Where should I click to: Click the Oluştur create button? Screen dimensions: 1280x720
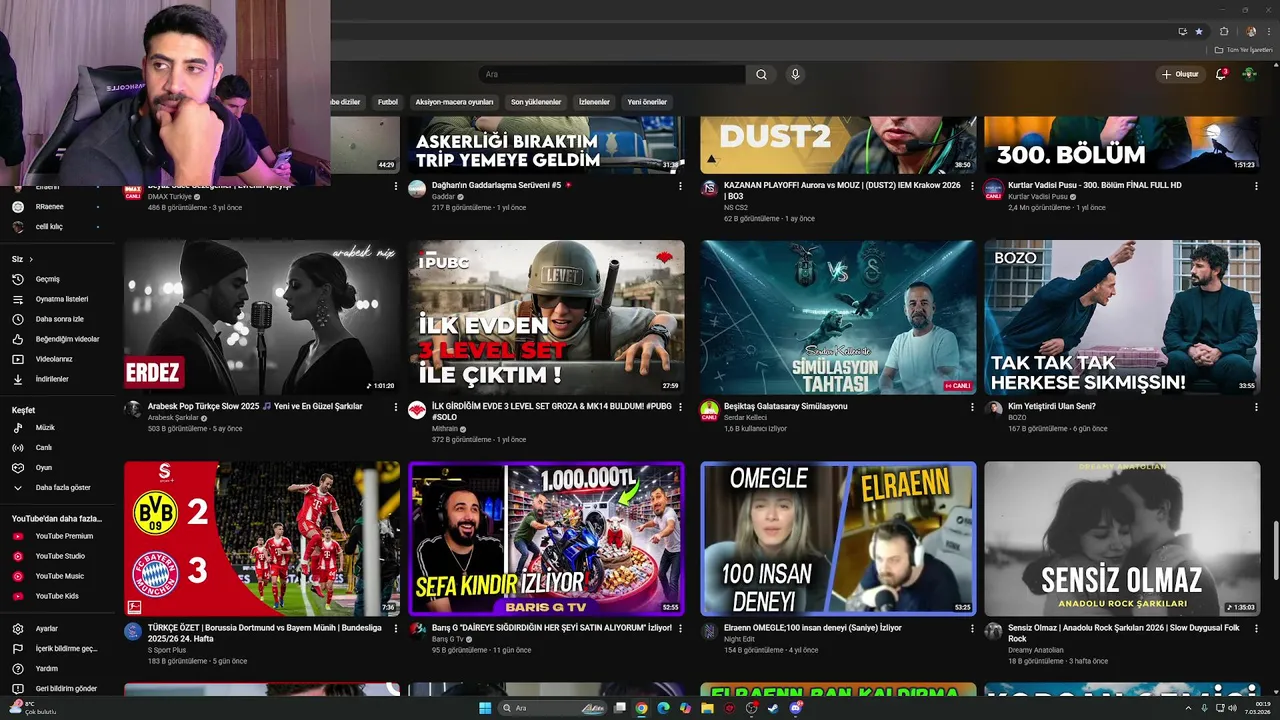(x=1180, y=74)
